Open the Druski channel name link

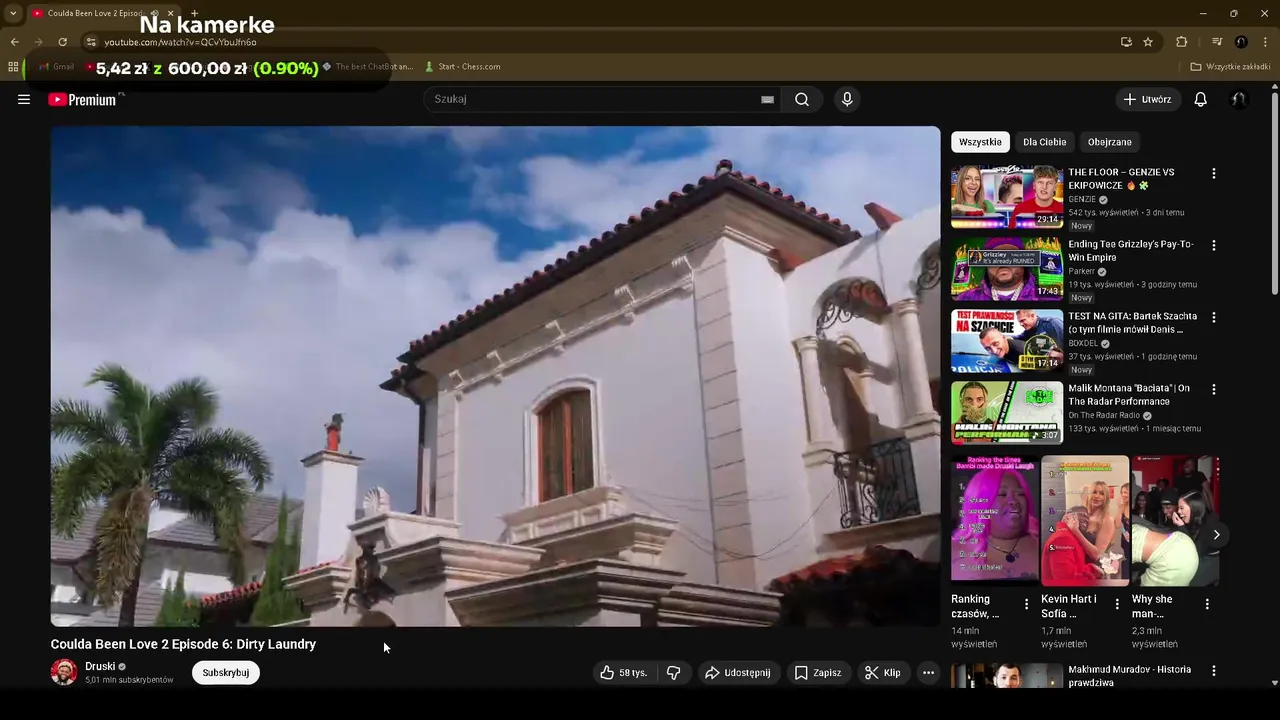100,666
